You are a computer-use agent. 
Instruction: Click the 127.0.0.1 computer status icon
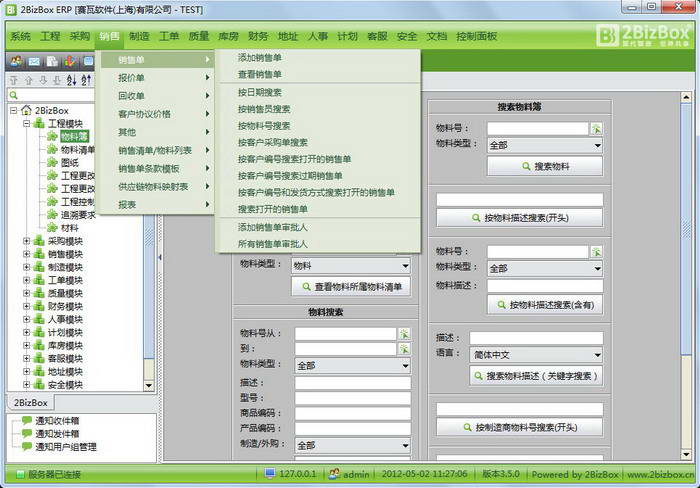270,473
